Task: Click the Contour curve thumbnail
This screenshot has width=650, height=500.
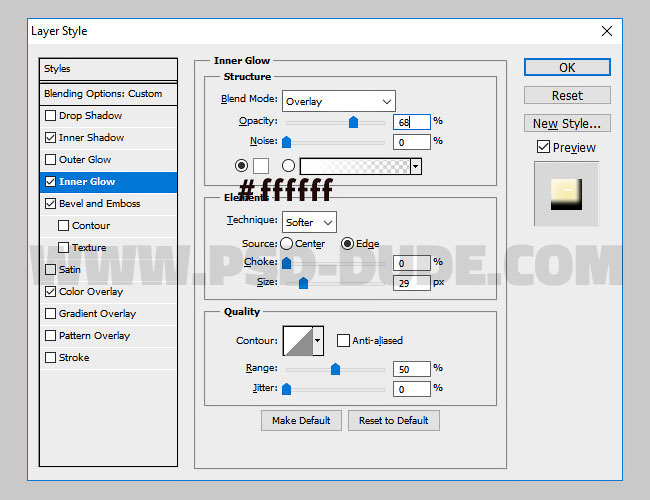Action: [298, 341]
